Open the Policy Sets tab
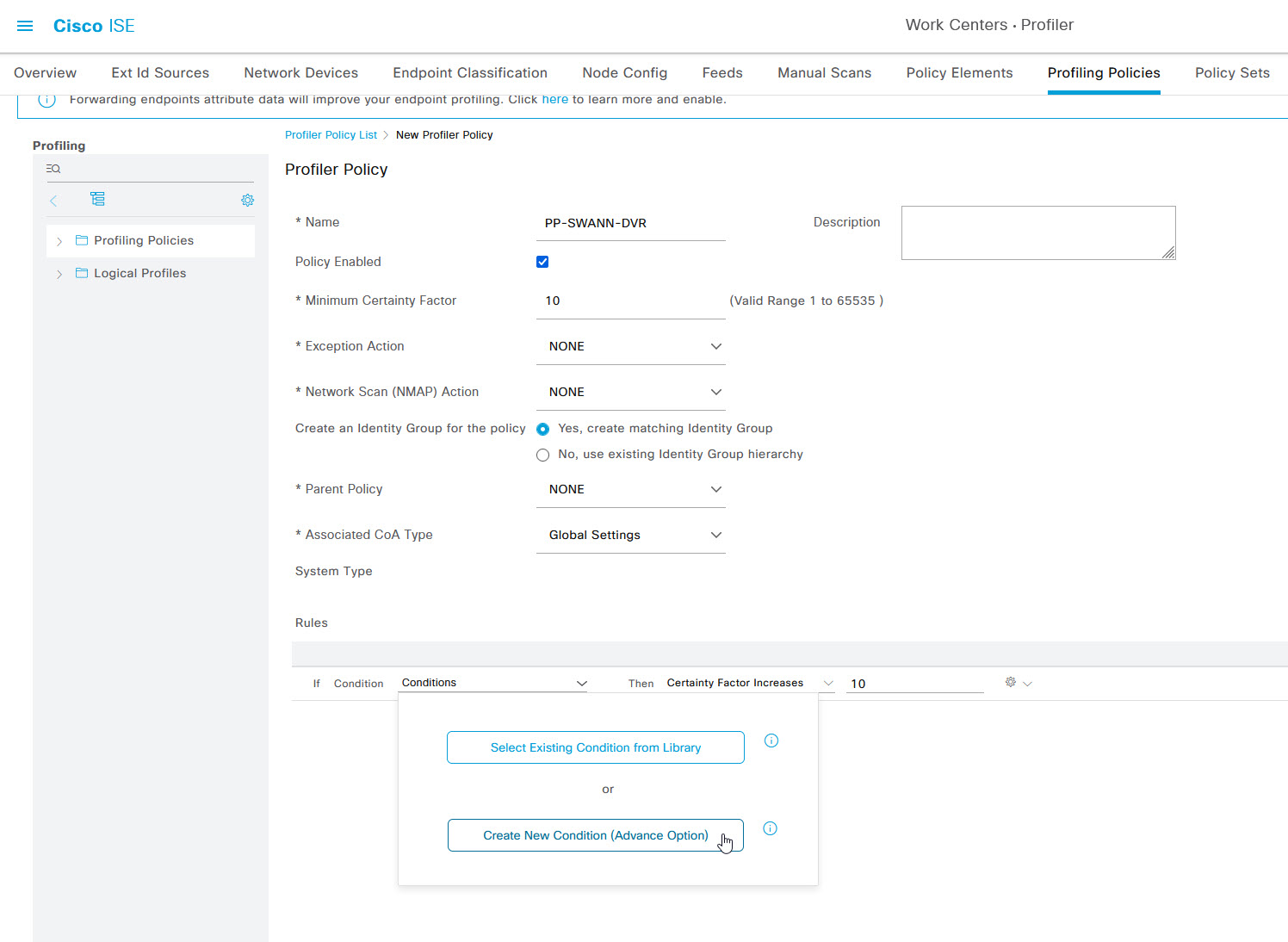The image size is (1288, 942). pos(1232,73)
